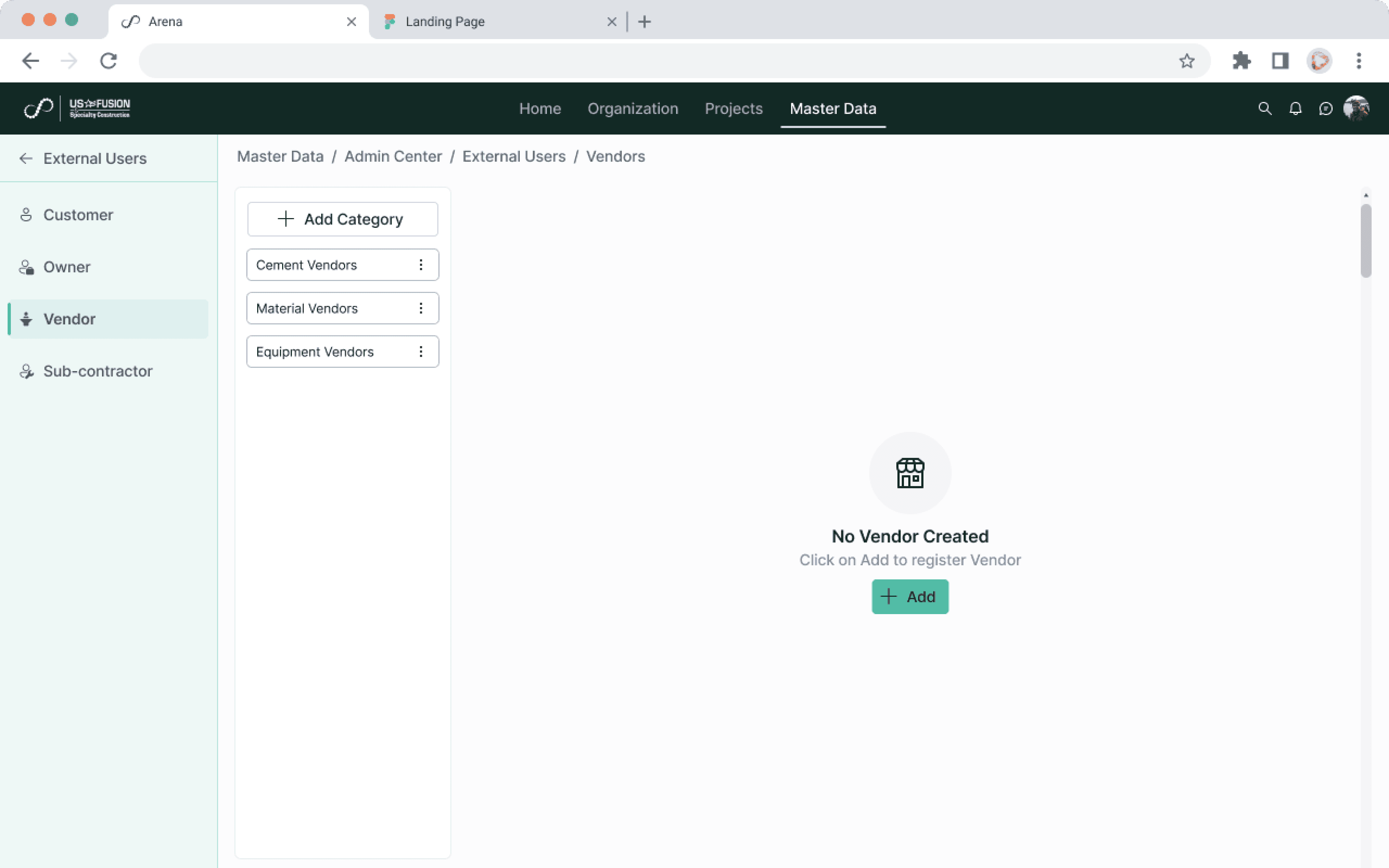Image resolution: width=1389 pixels, height=868 pixels.
Task: Click the back arrow beside External Users
Action: point(26,158)
